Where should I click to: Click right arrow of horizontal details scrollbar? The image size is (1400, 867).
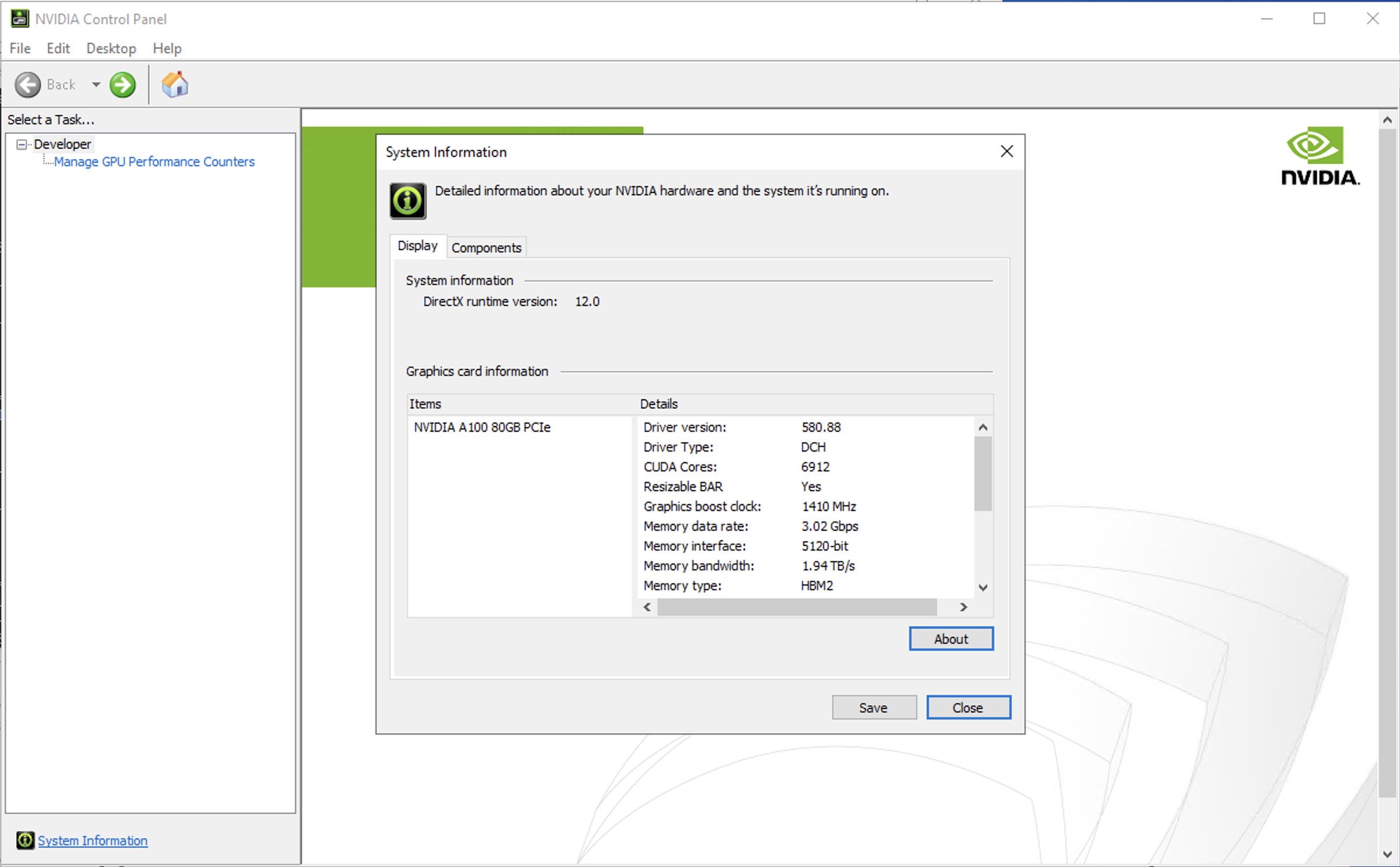(963, 607)
